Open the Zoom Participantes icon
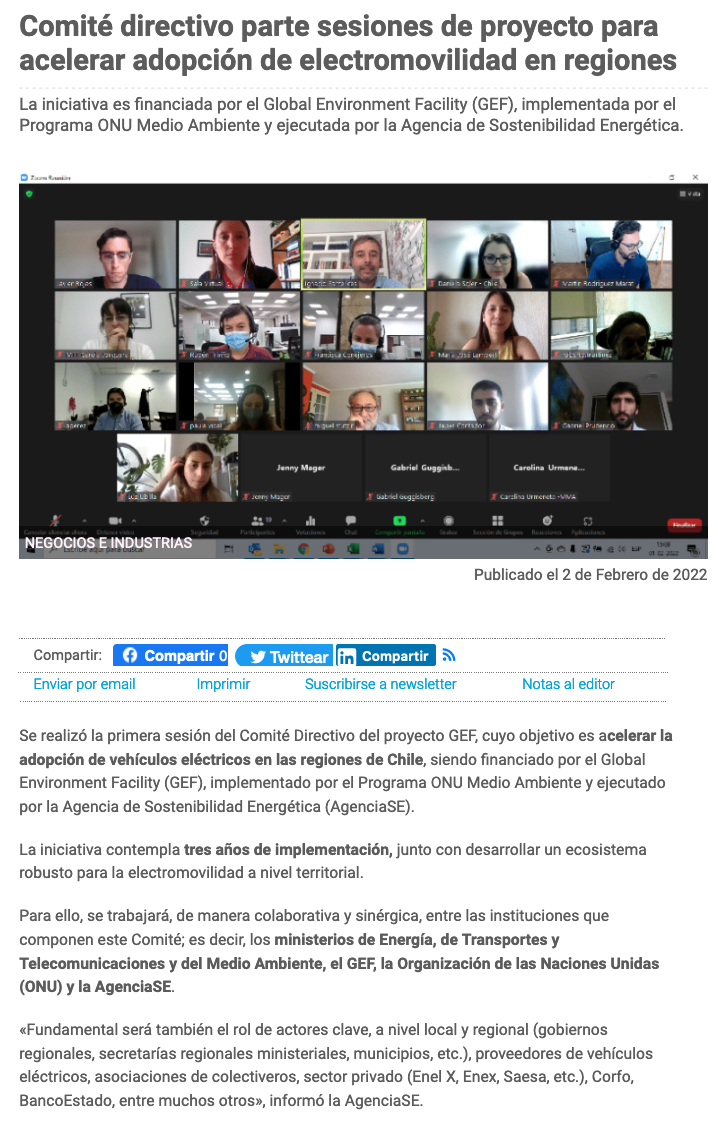718x1126 pixels. click(257, 521)
